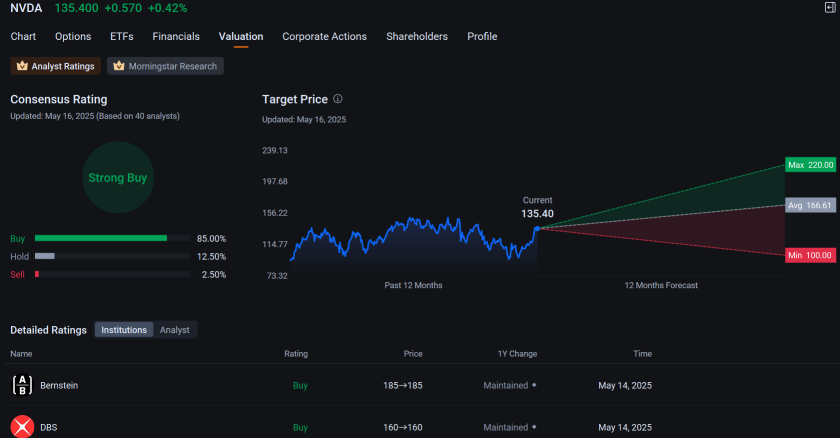Click the red Sell rating bar
Screen dimensions: 840x438
point(37,274)
